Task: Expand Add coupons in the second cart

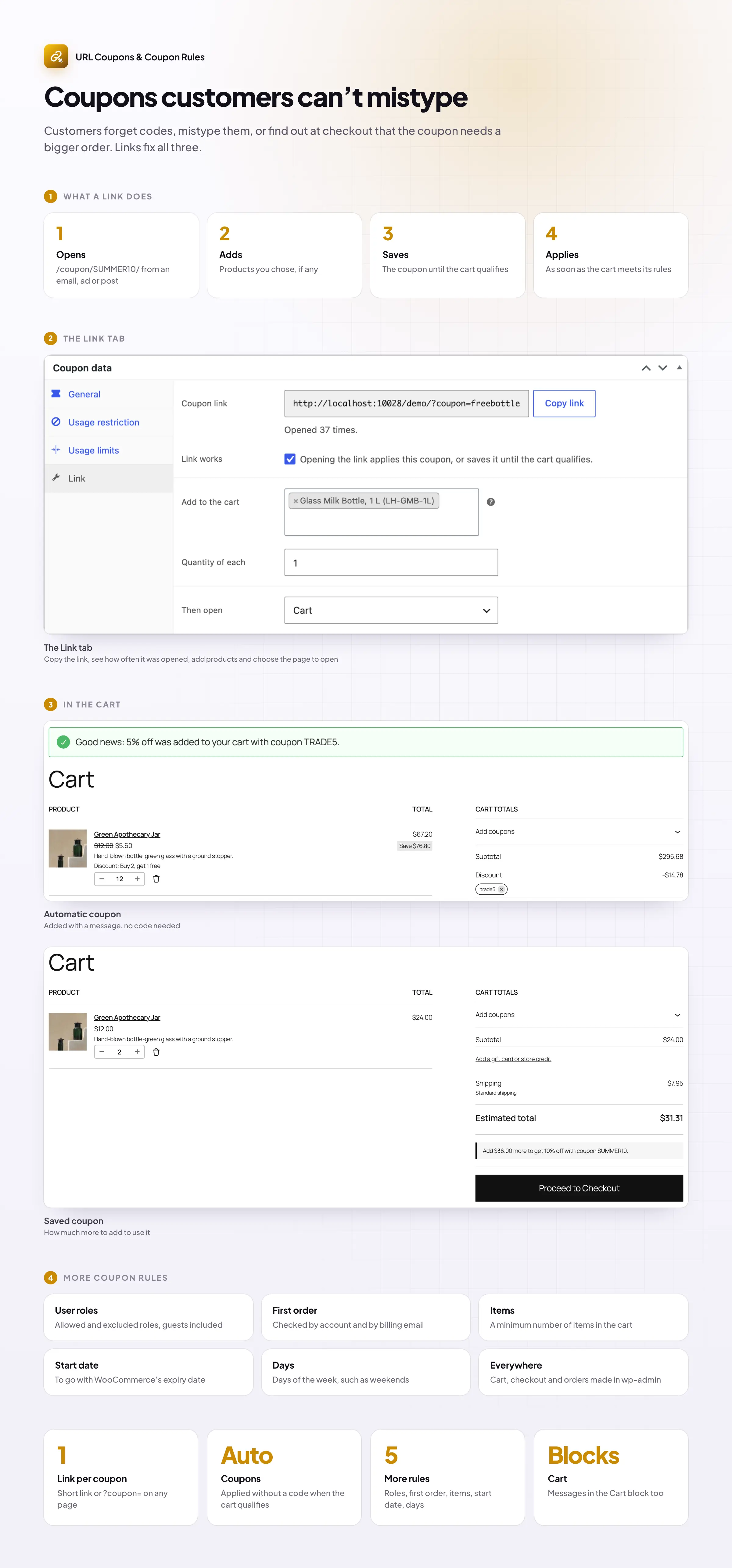Action: click(x=579, y=1015)
